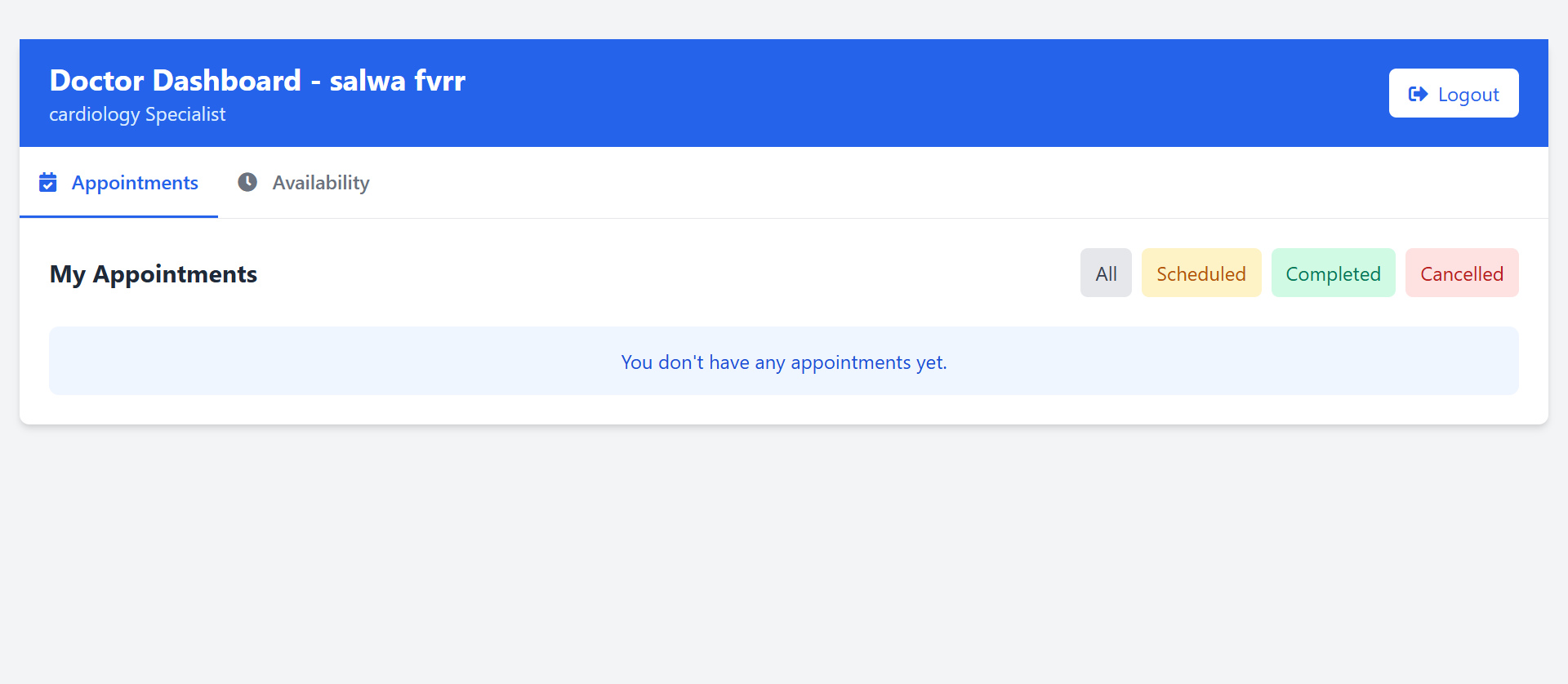Screen dimensions: 1568x684
Task: Show All appointments filter
Action: click(x=1106, y=273)
